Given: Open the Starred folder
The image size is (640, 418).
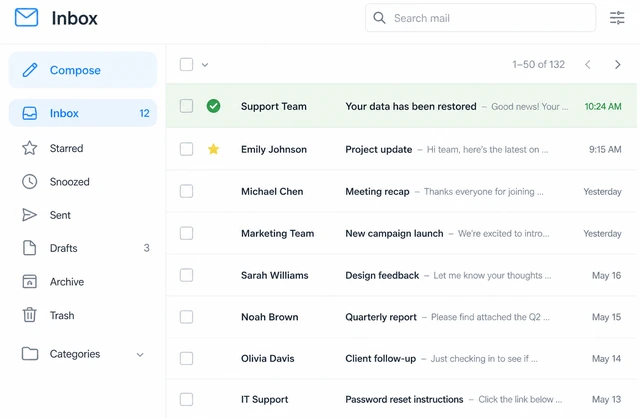Looking at the screenshot, I should (83, 148).
